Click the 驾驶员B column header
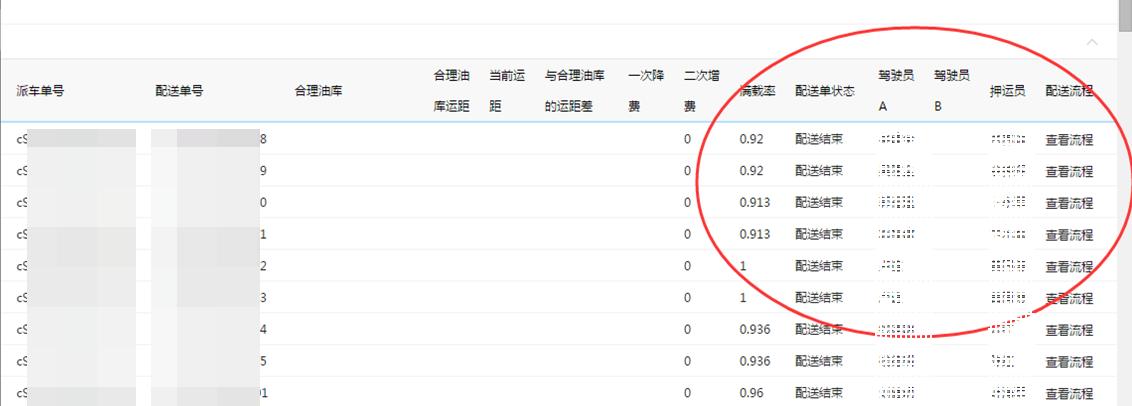Viewport: 1132px width, 406px height. 952,91
